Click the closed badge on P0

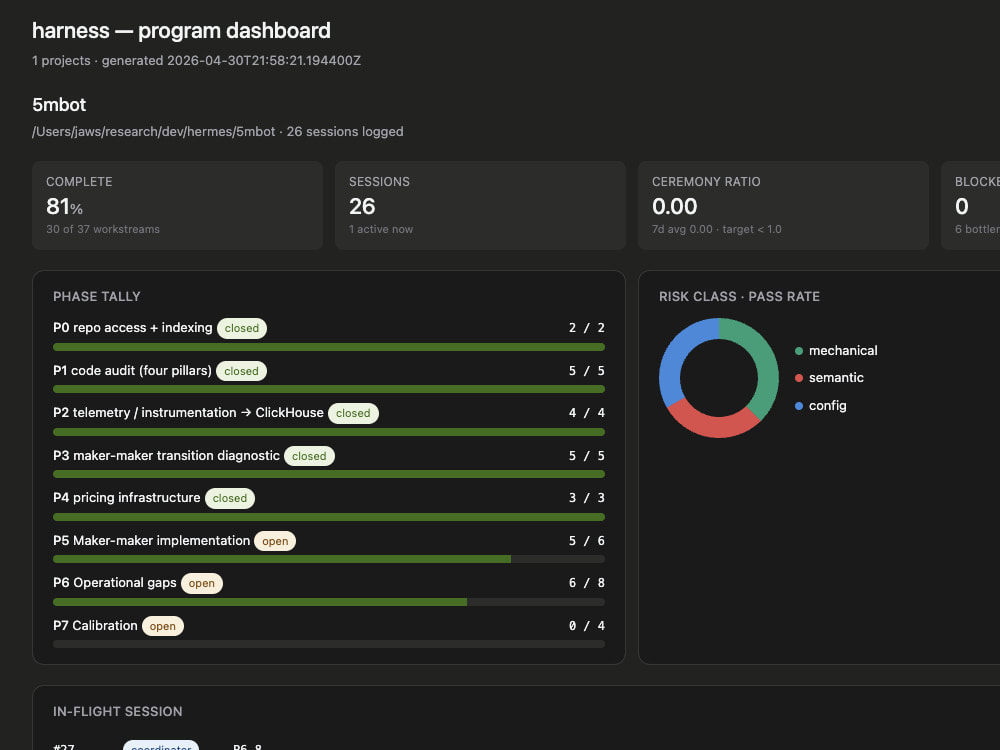click(242, 328)
